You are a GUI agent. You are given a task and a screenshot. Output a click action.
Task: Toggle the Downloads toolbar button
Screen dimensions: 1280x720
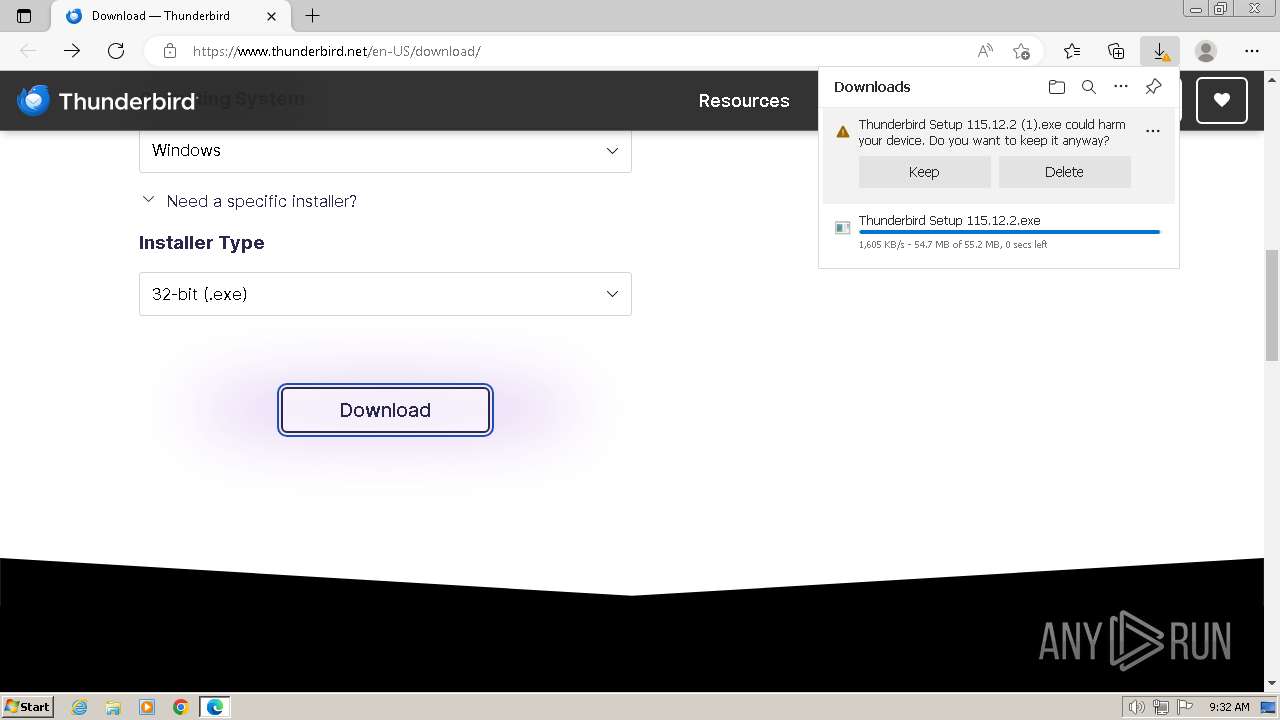(x=1160, y=51)
